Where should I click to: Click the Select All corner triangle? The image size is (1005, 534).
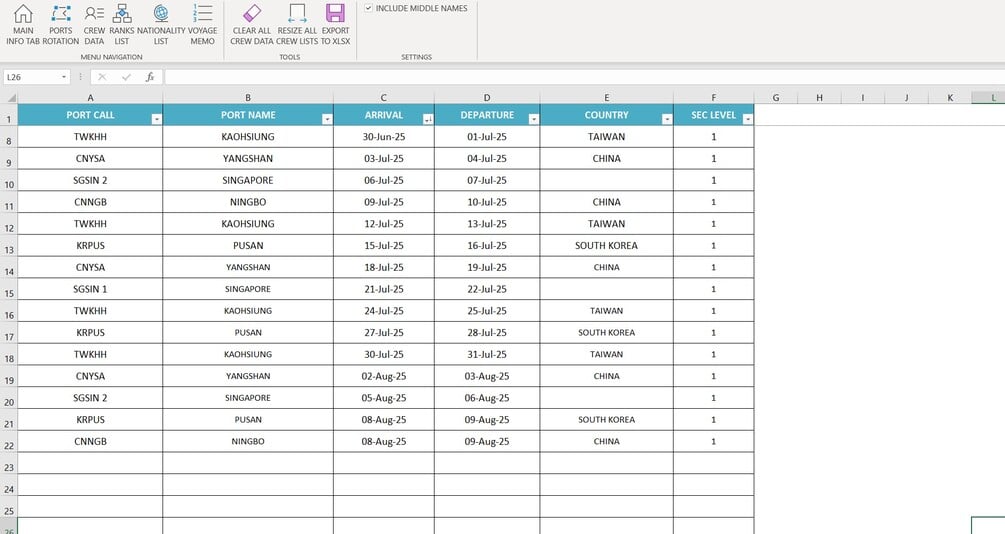coord(10,97)
